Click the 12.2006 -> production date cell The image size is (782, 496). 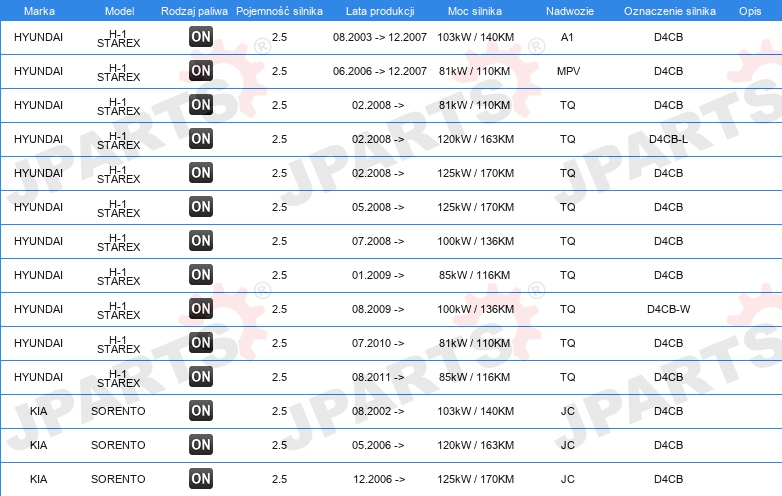[x=379, y=479]
